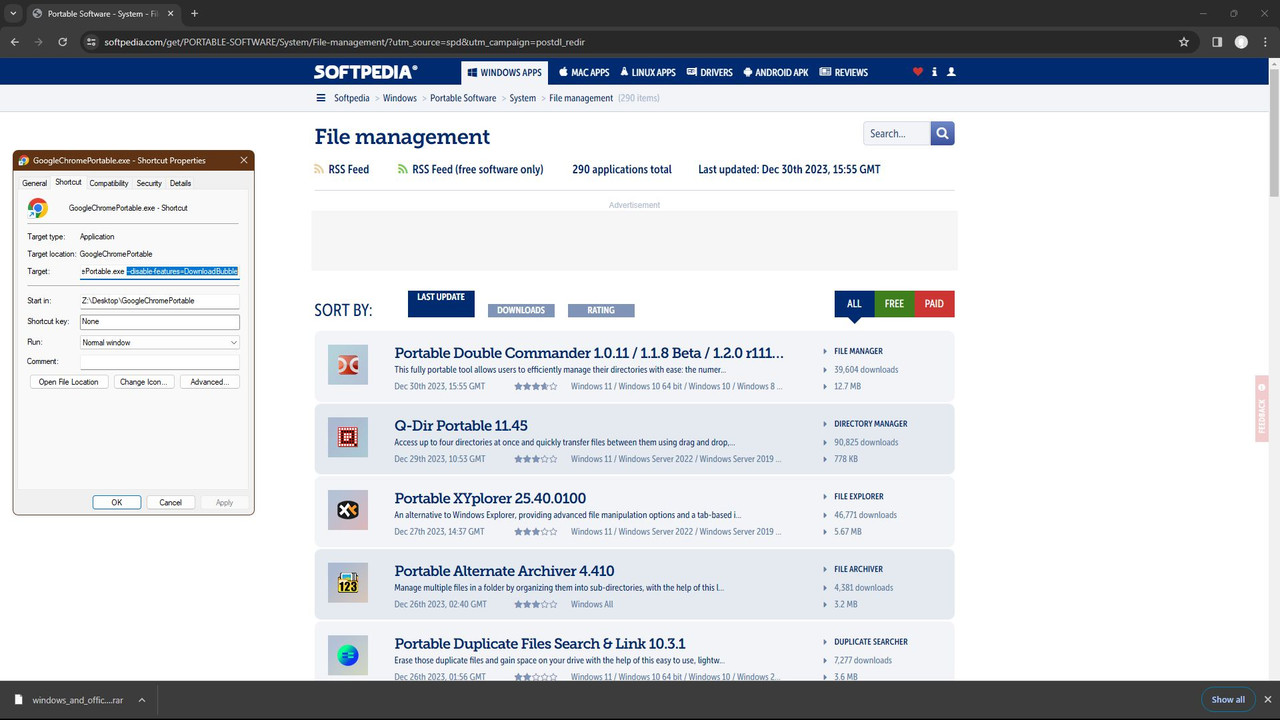Open Chrome side panel icon
This screenshot has width=1280, height=720.
1217,42
